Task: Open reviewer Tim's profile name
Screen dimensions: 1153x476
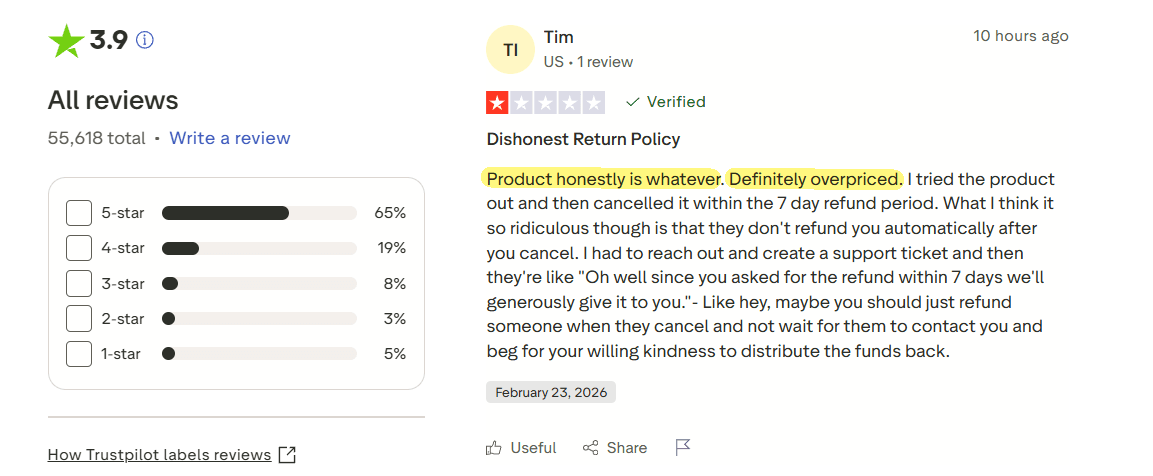Action: [559, 37]
